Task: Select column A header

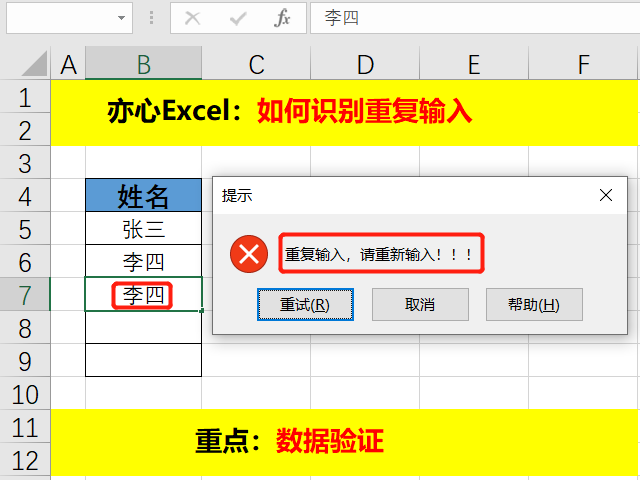Action: [68, 63]
